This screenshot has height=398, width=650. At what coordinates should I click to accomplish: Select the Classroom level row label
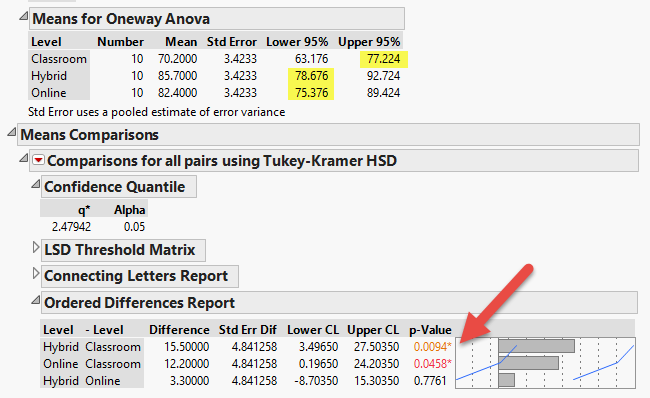59,59
